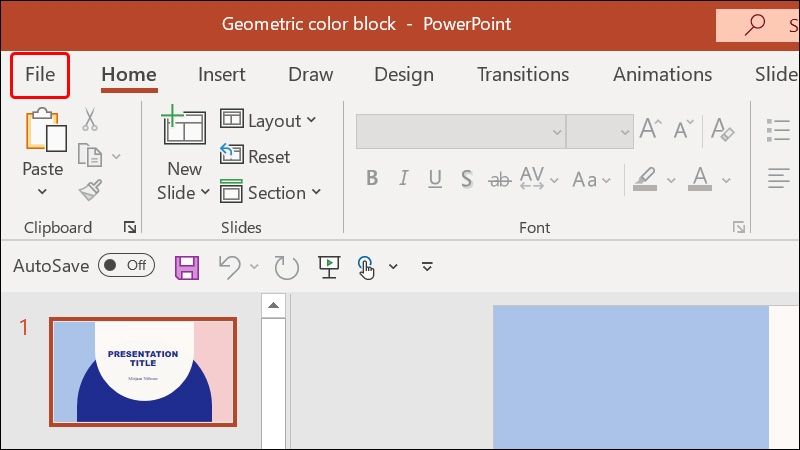Screen dimensions: 800x450
Task: Click Increase Font Size icon
Action: (x=651, y=129)
